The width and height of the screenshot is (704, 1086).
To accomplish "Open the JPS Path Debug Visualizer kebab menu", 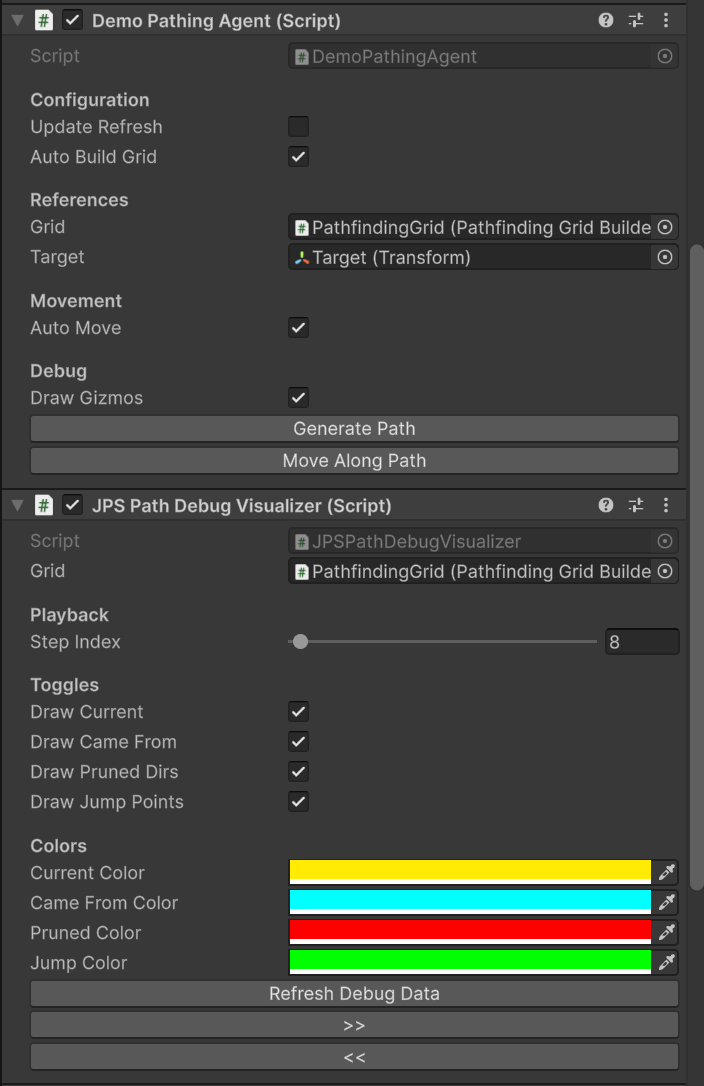I will pos(666,505).
